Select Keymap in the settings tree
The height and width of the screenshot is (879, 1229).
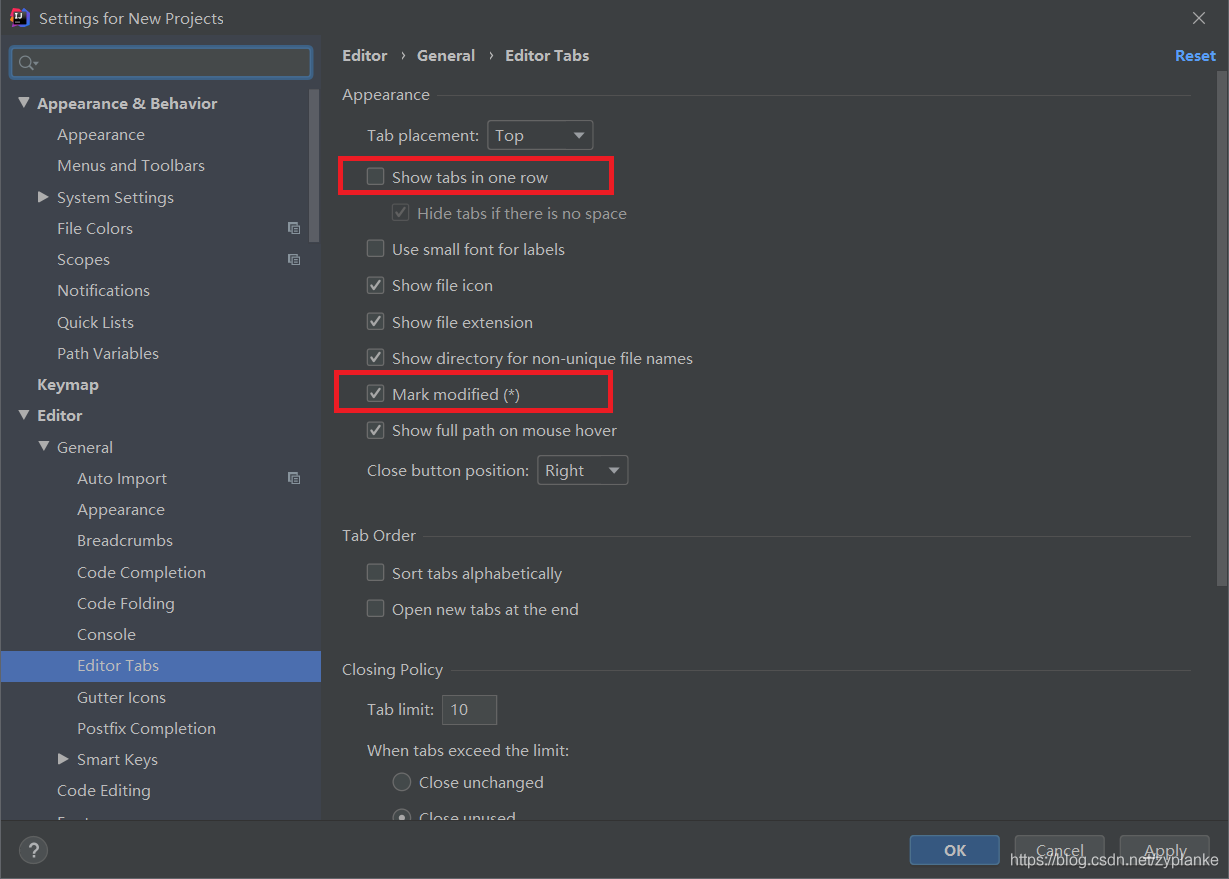(x=68, y=384)
